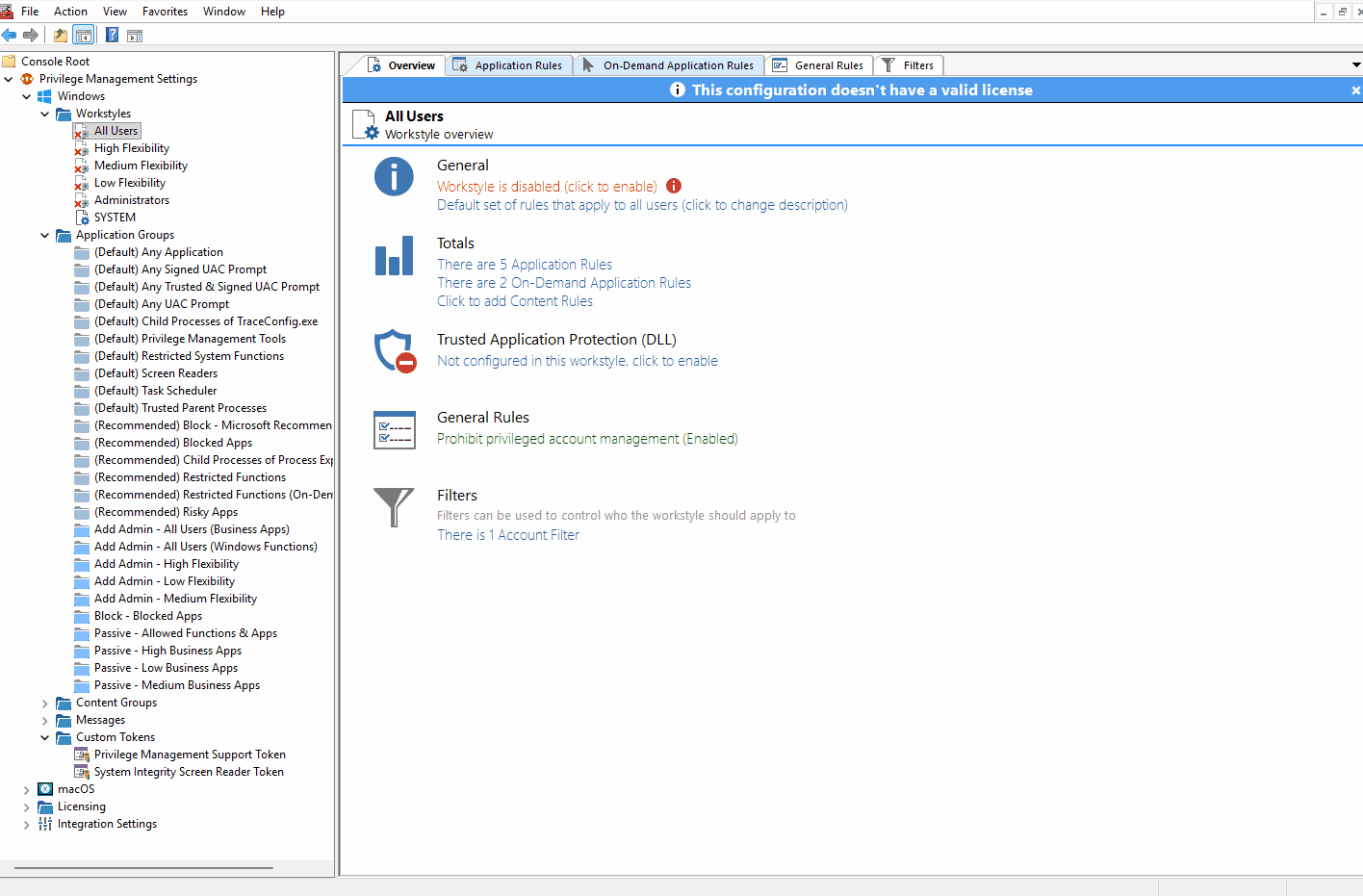This screenshot has width=1363, height=896.
Task: Dismiss the invalid license banner
Action: pyautogui.click(x=1355, y=90)
